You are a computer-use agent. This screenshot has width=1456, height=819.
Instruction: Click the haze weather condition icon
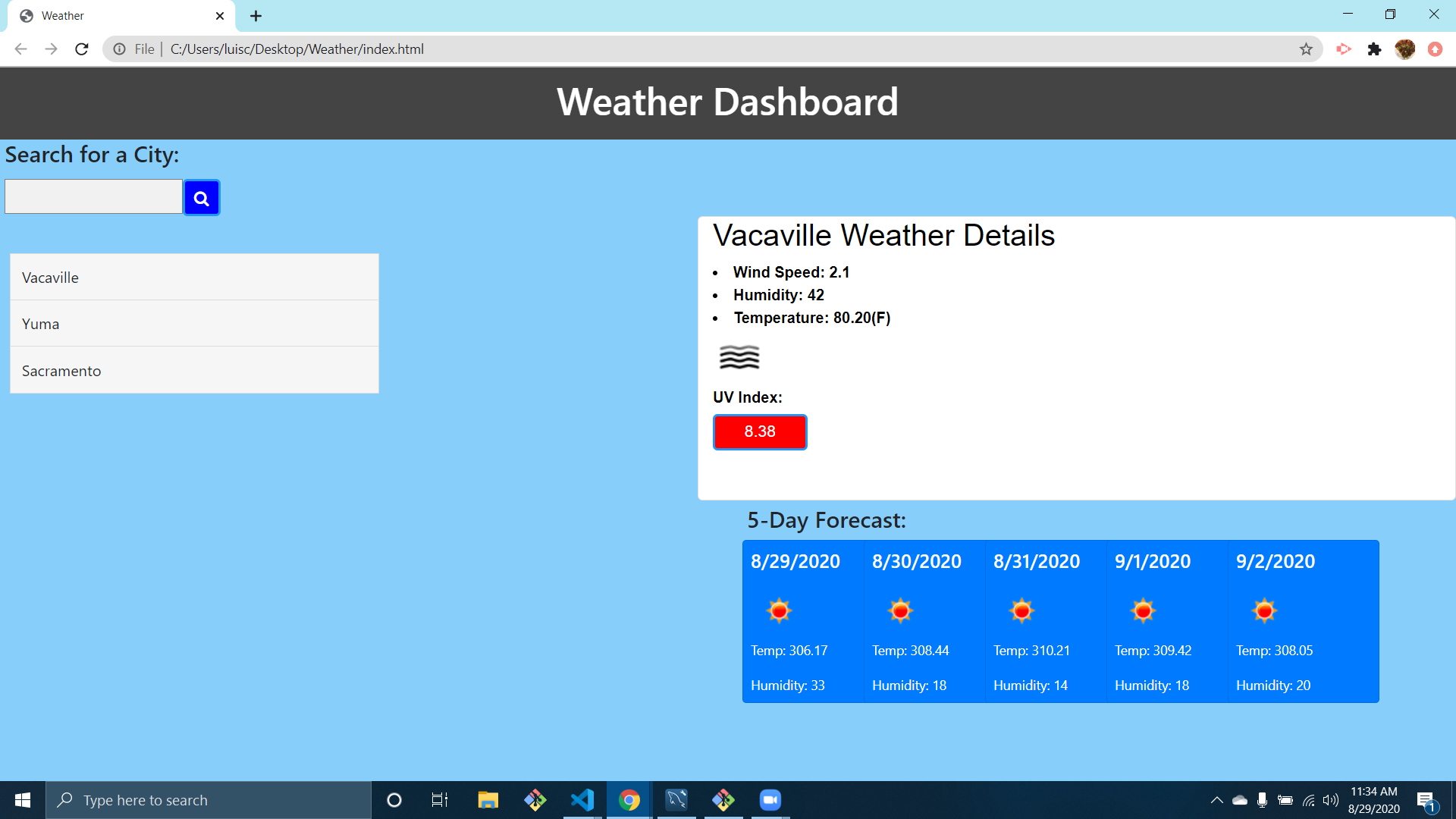point(739,357)
